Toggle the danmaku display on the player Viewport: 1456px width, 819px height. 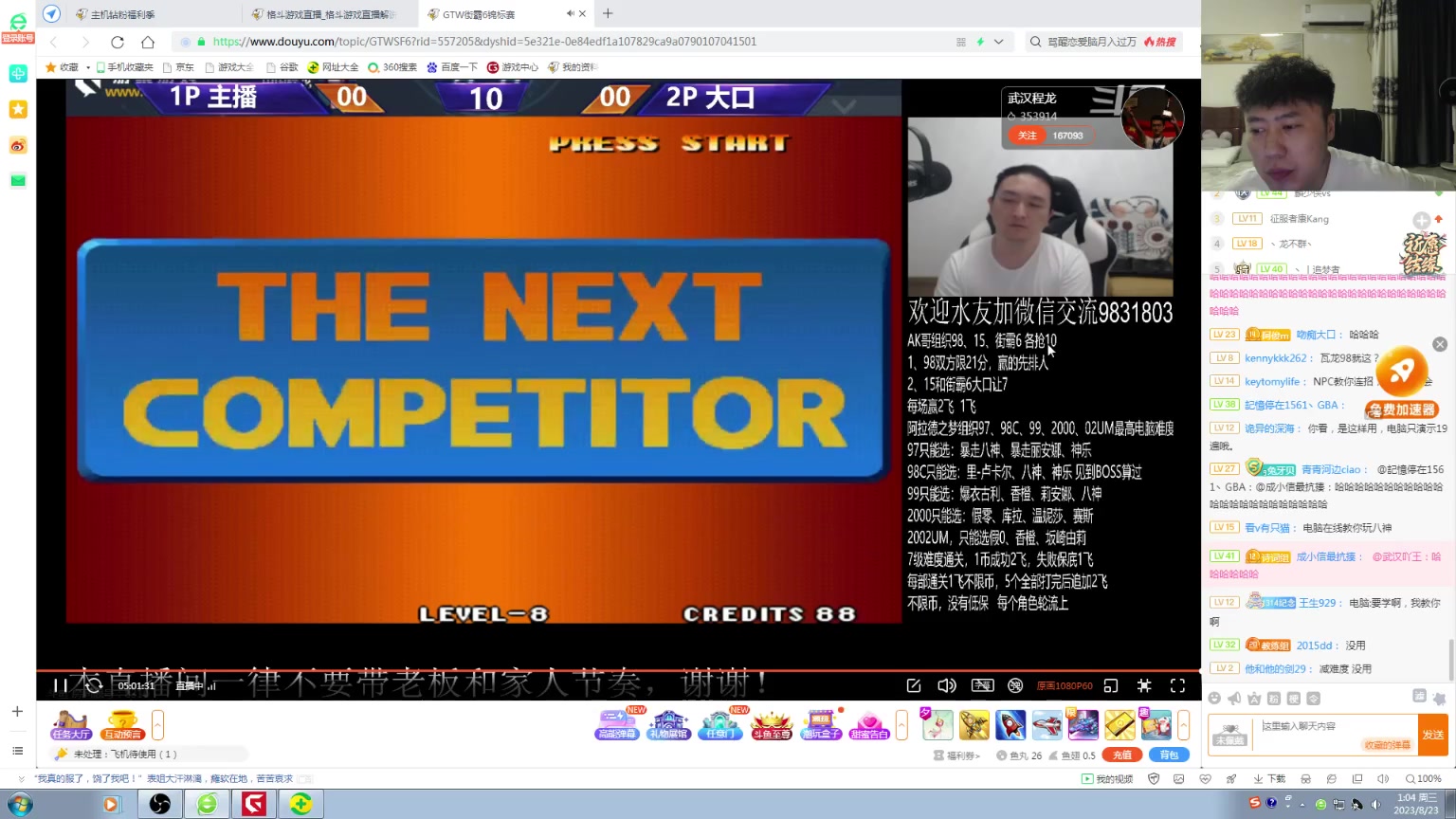point(982,685)
